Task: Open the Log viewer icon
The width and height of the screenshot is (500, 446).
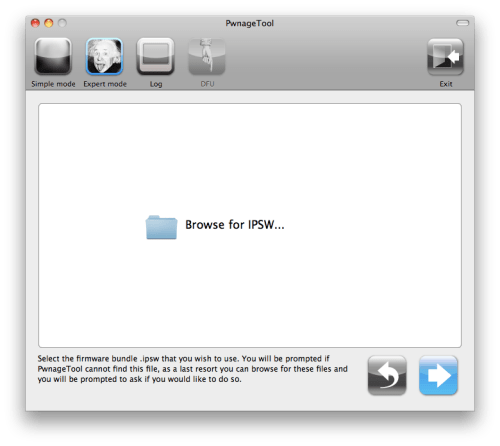Action: pos(156,56)
